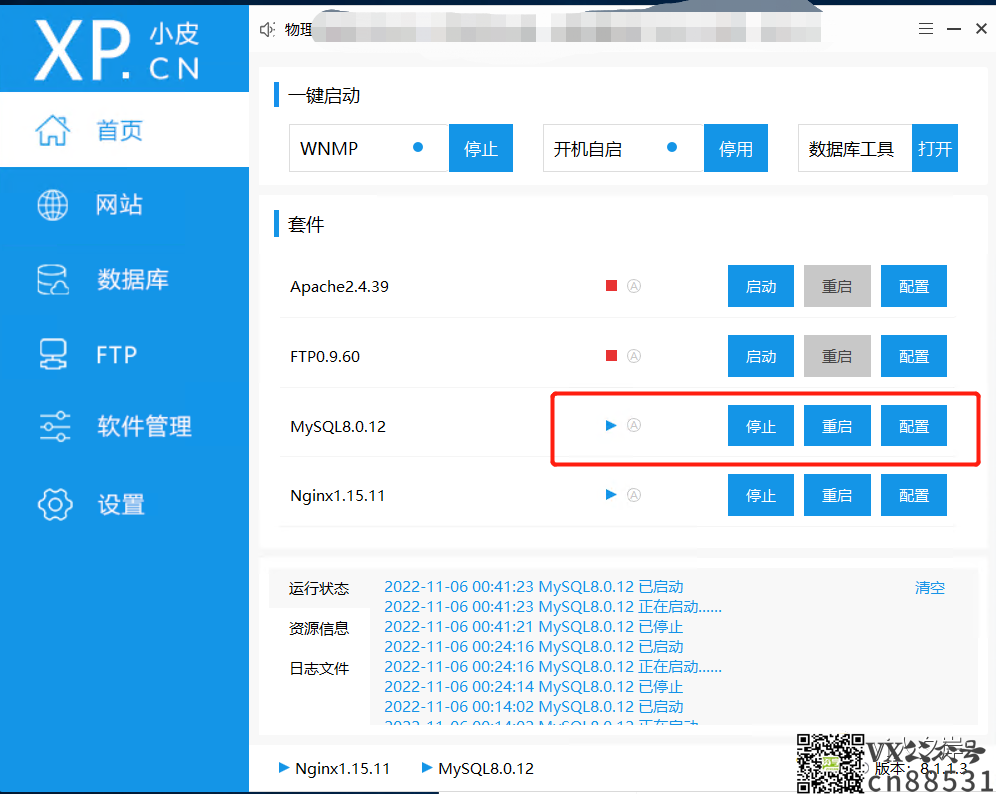Click the QR code image
This screenshot has width=996, height=794.
point(830,763)
